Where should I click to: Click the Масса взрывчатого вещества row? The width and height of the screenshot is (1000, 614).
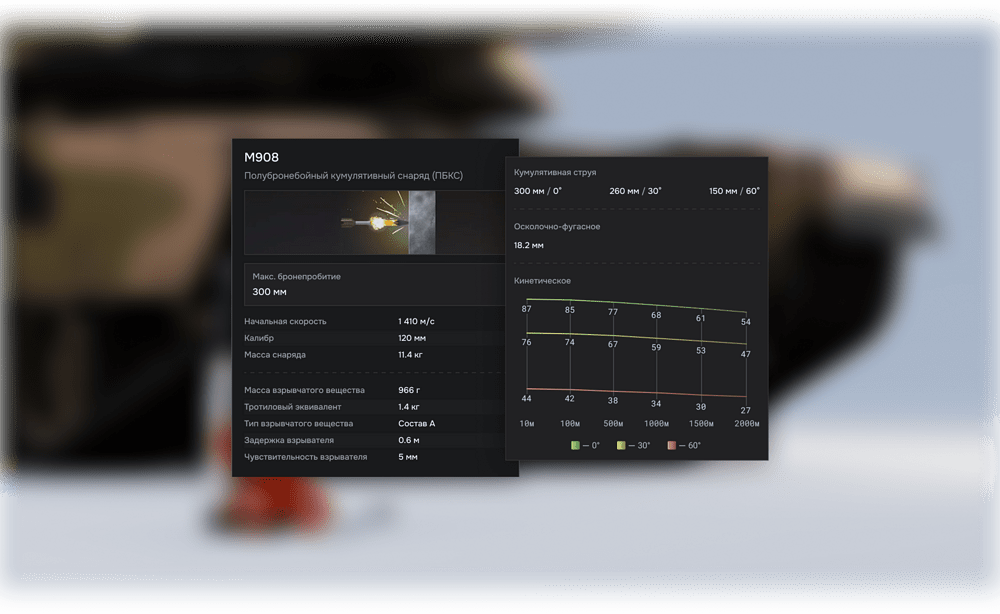tap(375, 389)
